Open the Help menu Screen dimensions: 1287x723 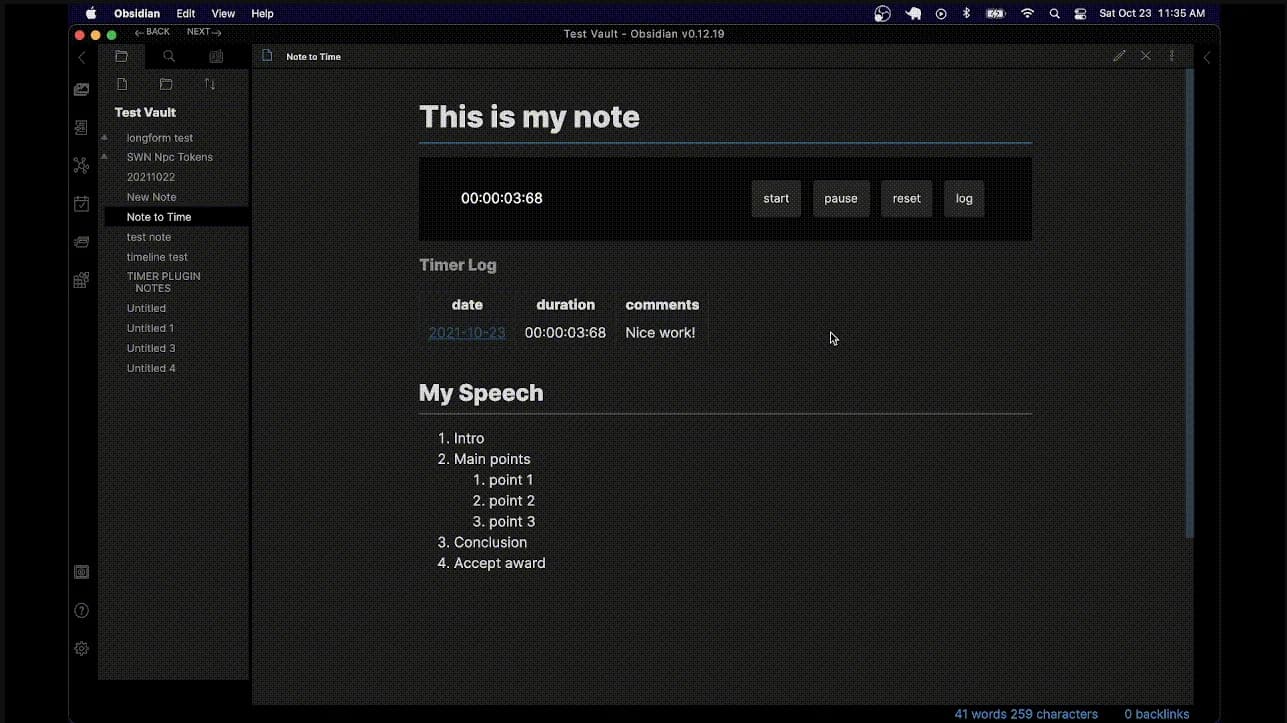click(x=262, y=13)
